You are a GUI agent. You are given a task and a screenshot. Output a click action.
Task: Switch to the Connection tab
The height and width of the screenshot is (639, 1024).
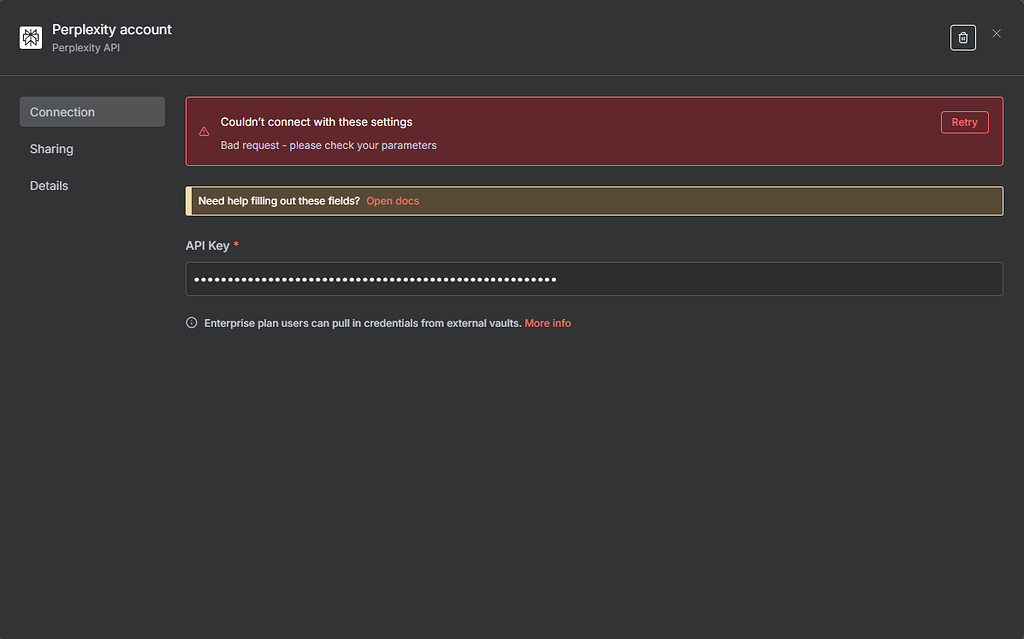(92, 112)
